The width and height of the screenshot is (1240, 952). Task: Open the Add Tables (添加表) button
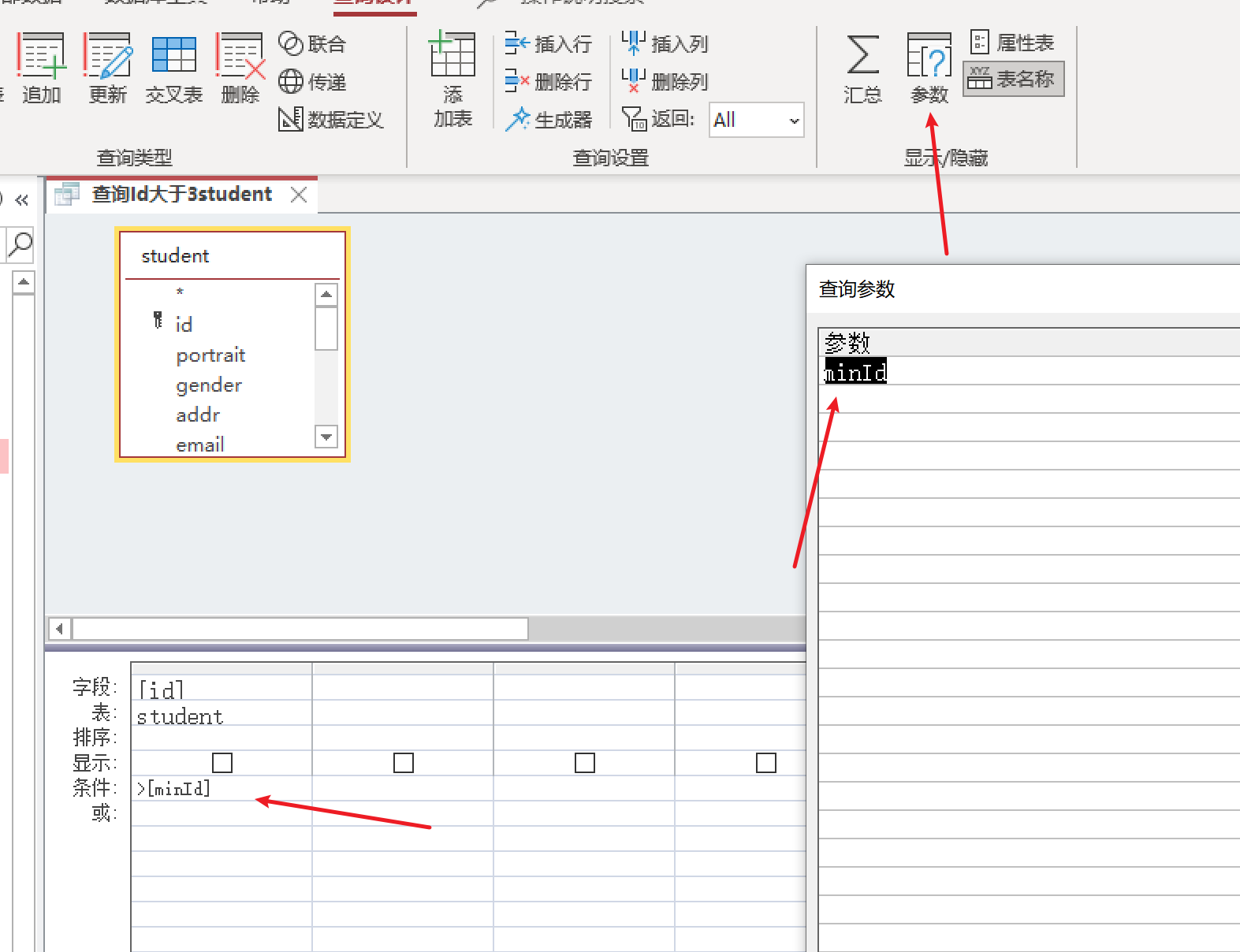(x=452, y=80)
